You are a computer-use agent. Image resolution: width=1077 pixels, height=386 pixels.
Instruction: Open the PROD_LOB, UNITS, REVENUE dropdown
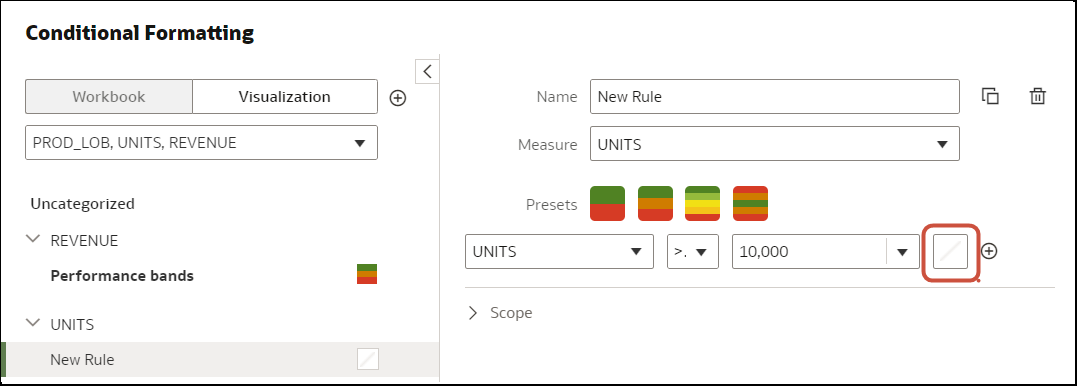(x=201, y=143)
